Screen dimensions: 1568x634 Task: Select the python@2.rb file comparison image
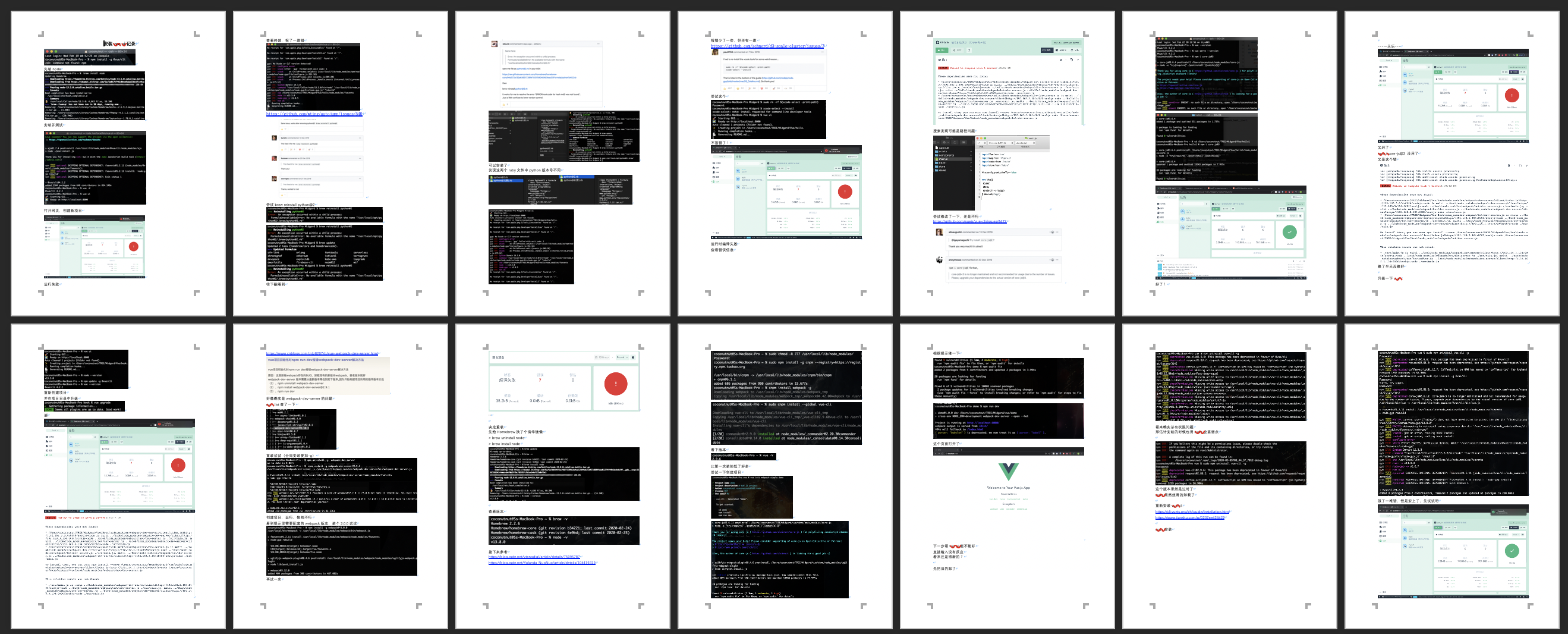(x=560, y=189)
